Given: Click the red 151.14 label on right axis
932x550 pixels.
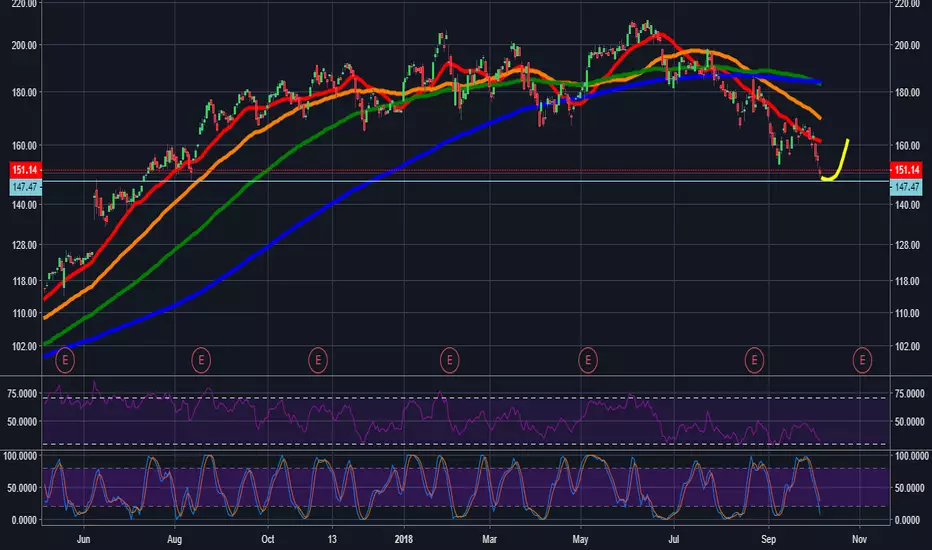Looking at the screenshot, I should tap(906, 170).
